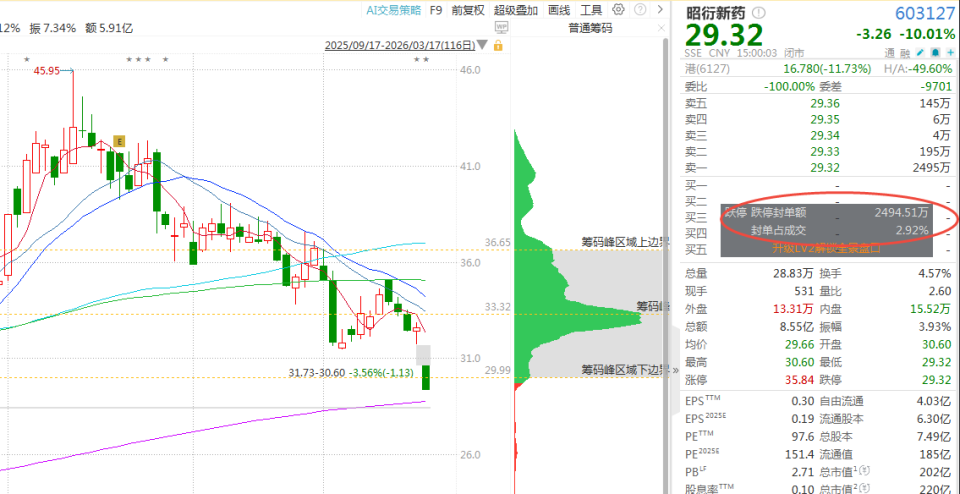Click the 卖二 price 29.33

pyautogui.click(x=825, y=151)
